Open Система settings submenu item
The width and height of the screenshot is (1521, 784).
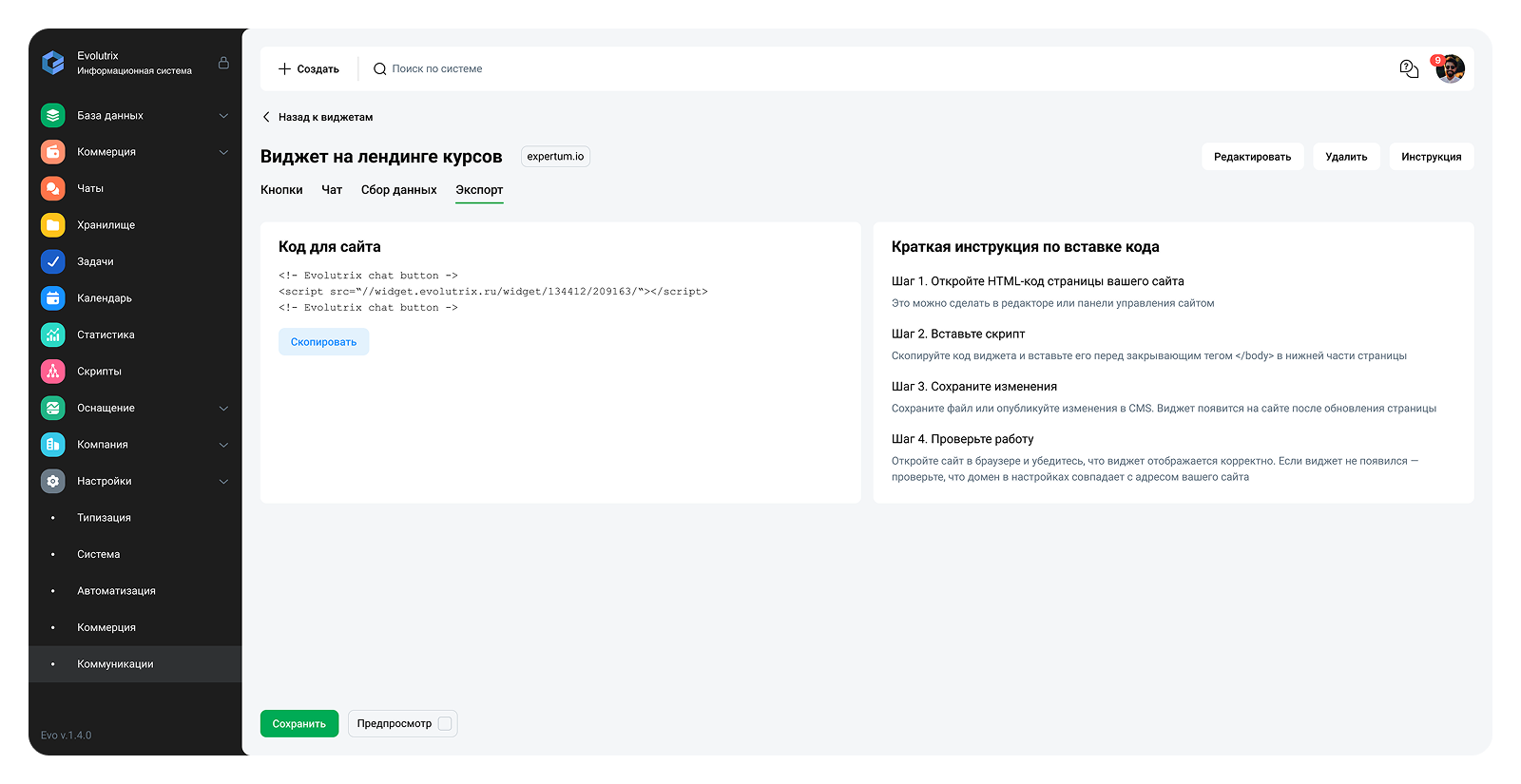(135, 554)
